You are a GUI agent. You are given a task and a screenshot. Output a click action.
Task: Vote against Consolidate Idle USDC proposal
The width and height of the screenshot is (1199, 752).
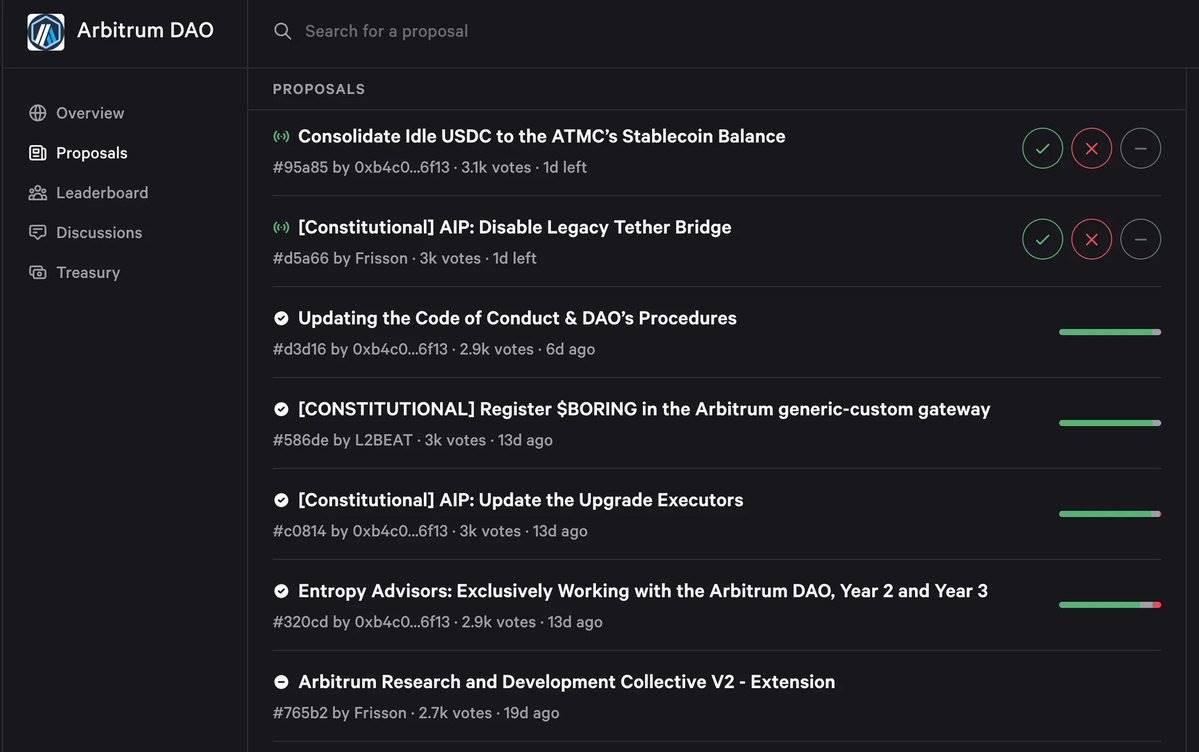pos(1091,148)
